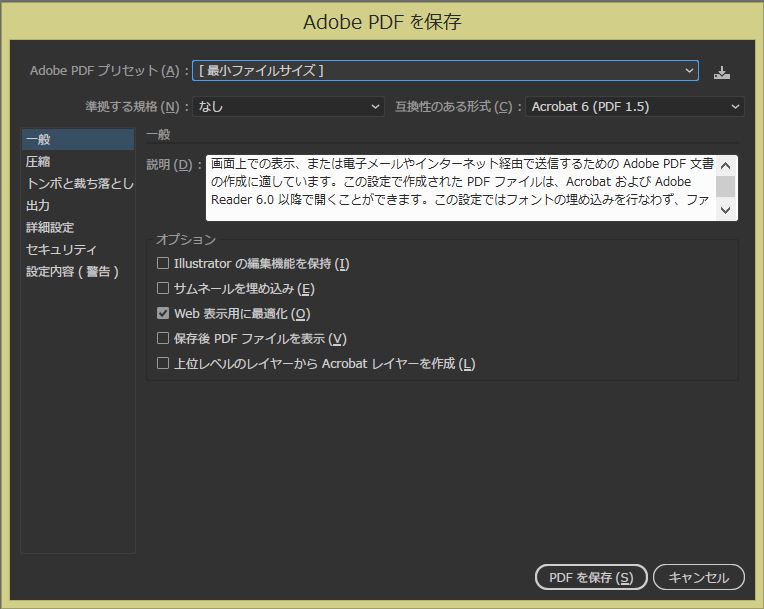The image size is (764, 609).
Task: Click the description scrollbar down arrow
Action: [726, 210]
